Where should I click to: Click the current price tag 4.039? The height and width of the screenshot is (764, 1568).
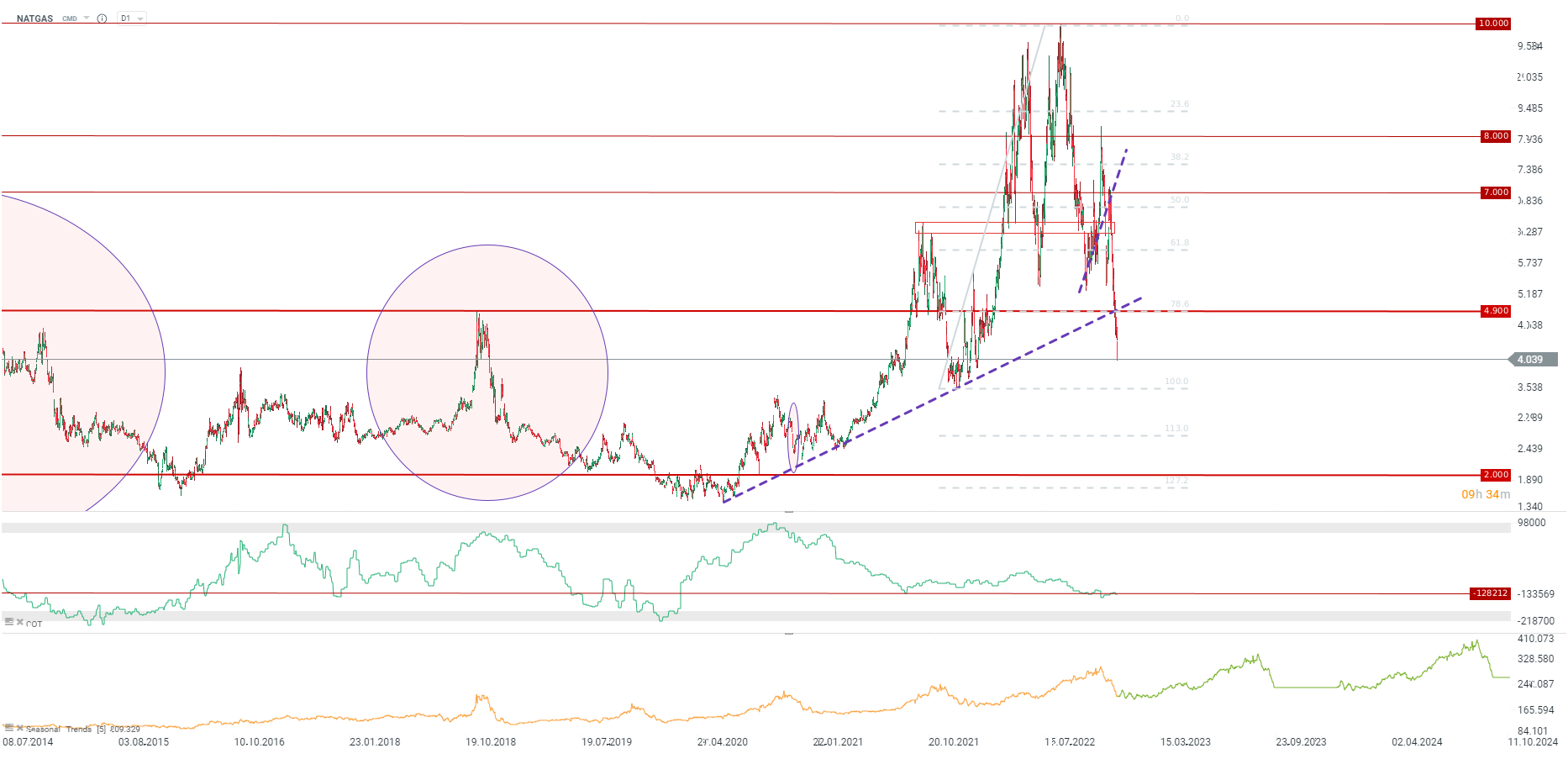click(1534, 360)
